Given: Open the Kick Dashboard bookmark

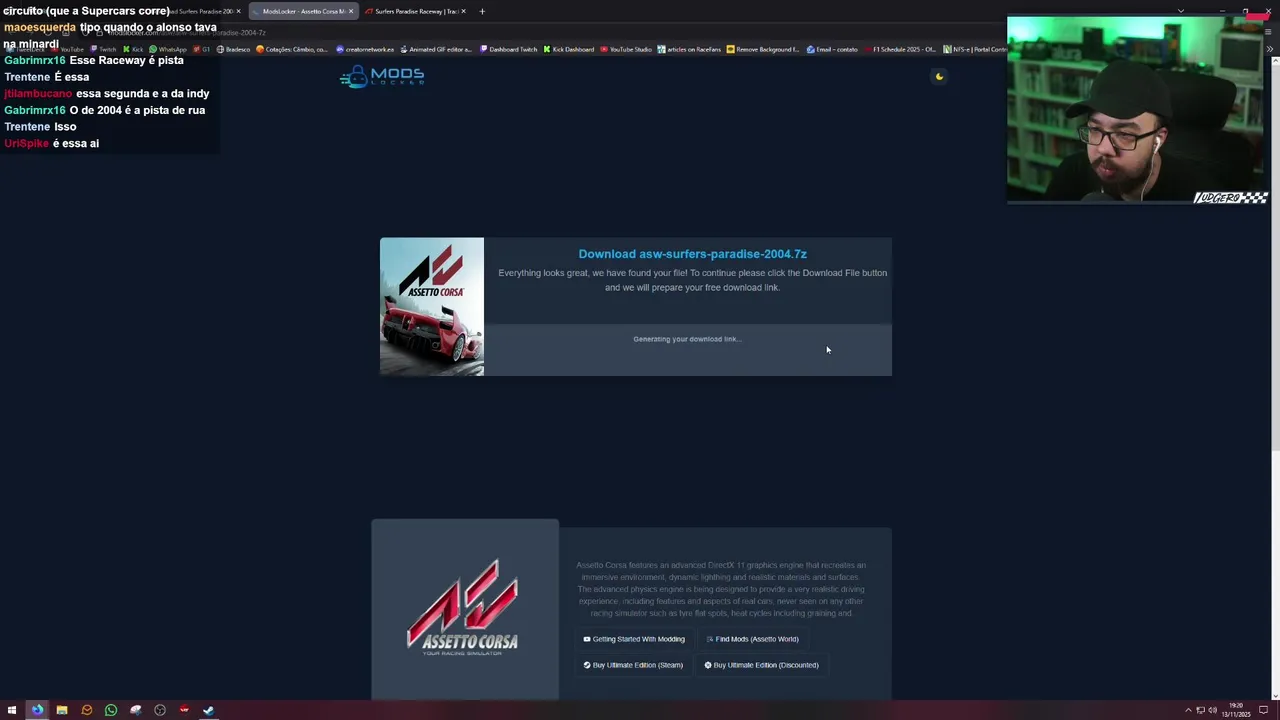Looking at the screenshot, I should [x=569, y=49].
